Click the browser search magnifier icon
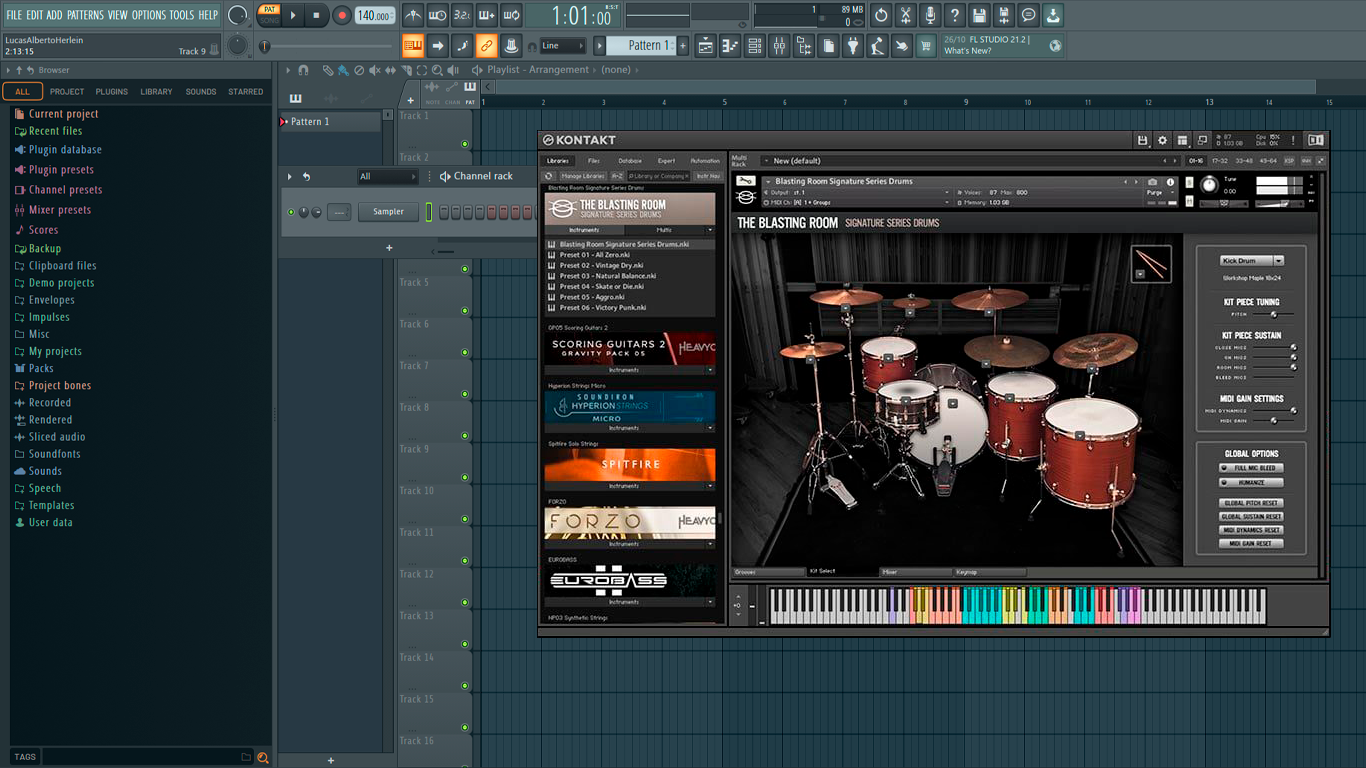The image size is (1366, 768). pyautogui.click(x=263, y=758)
